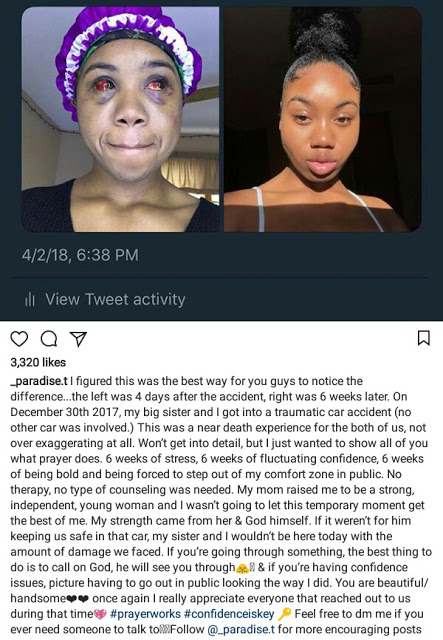View the 3,320 likes list
The height and width of the screenshot is (640, 443).
(38, 362)
